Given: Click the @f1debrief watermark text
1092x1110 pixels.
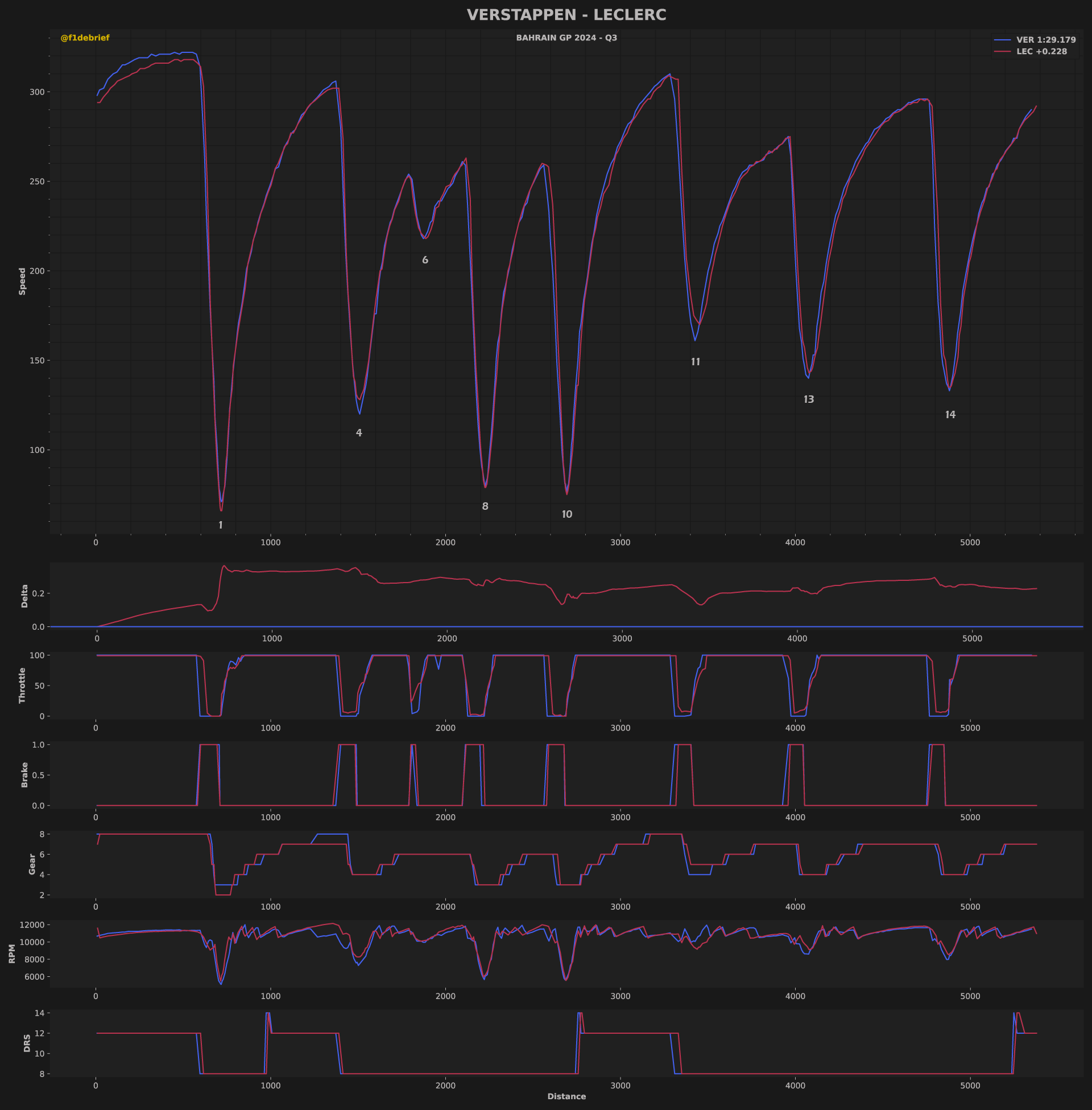Looking at the screenshot, I should pyautogui.click(x=85, y=38).
